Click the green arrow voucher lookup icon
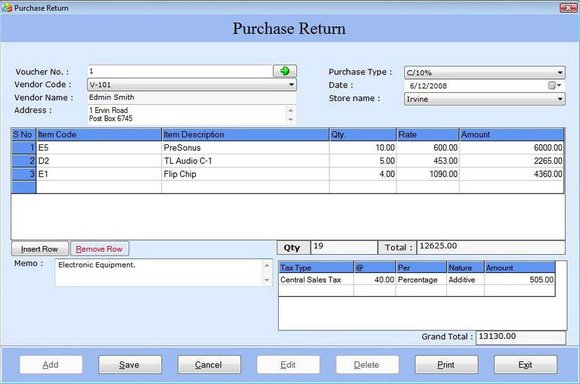This screenshot has width=580, height=384. (x=284, y=71)
